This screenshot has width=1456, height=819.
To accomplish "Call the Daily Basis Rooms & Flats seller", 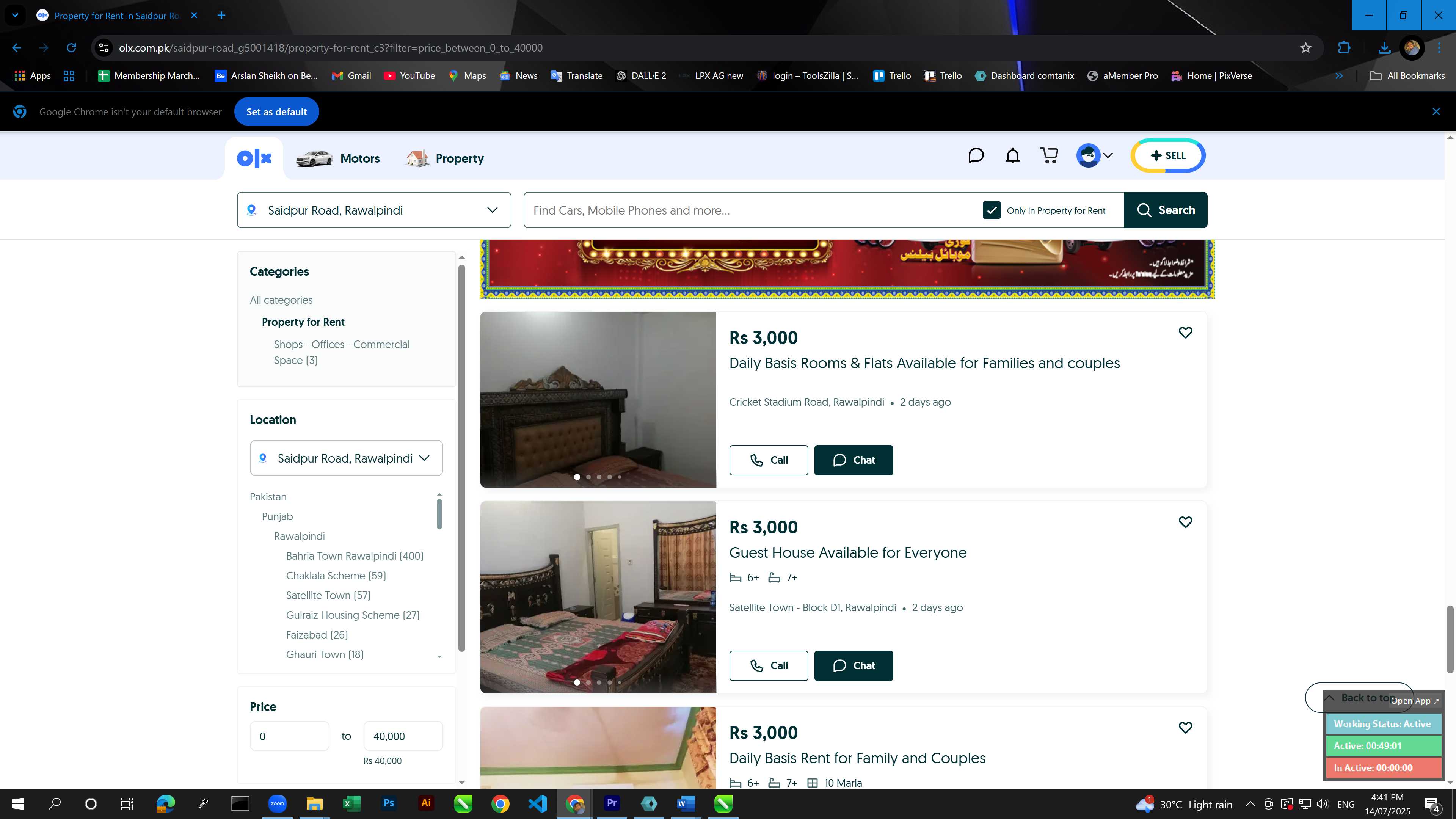I will 768,460.
